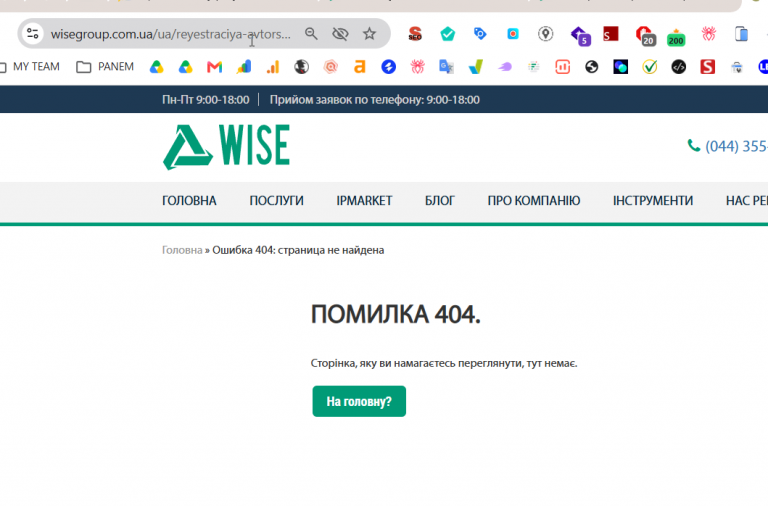Call the (044) 355 phone number
Image resolution: width=768 pixels, height=506 pixels.
point(727,146)
